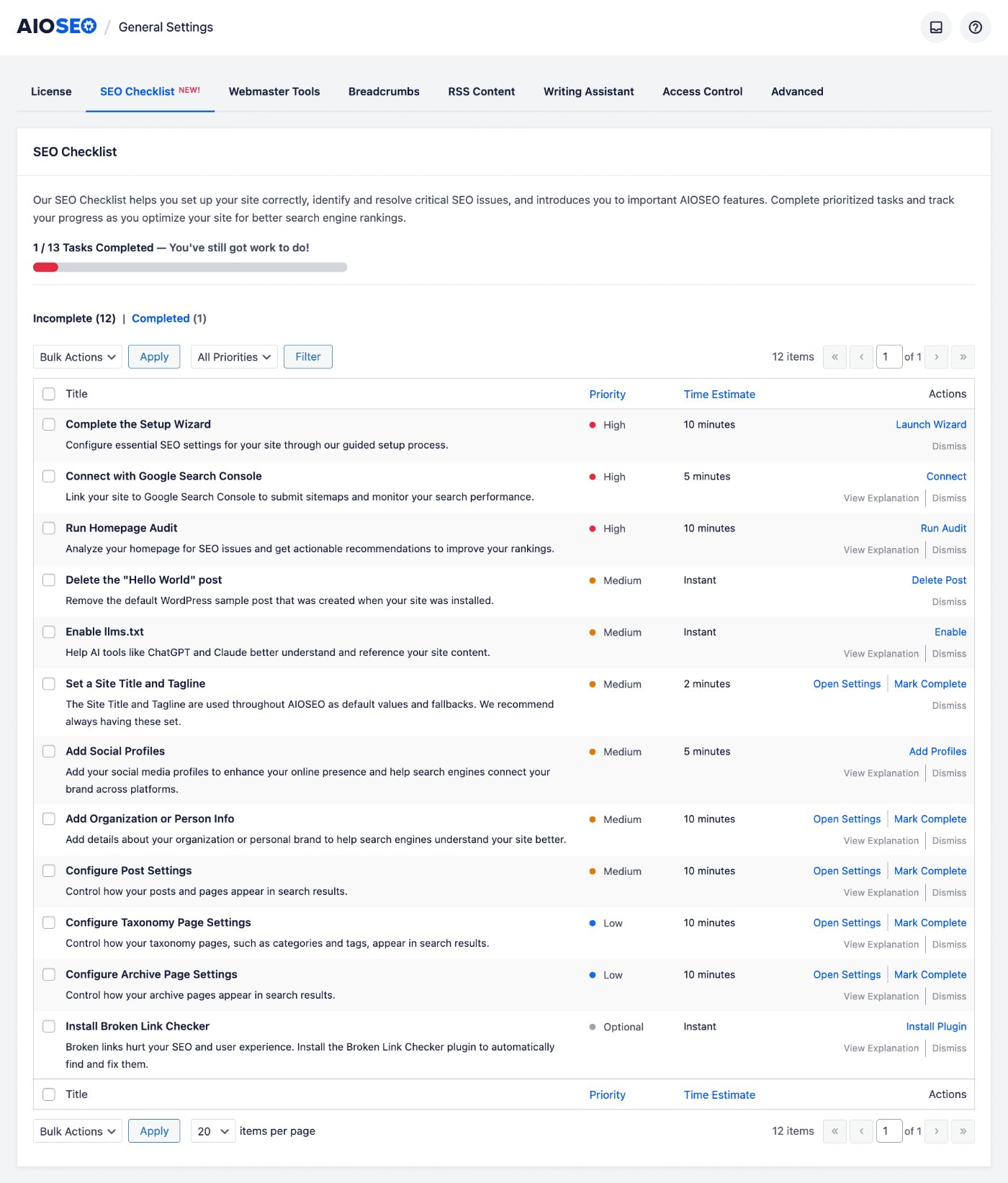Open Settings for Set a Site Title and Tagline

pyautogui.click(x=847, y=684)
